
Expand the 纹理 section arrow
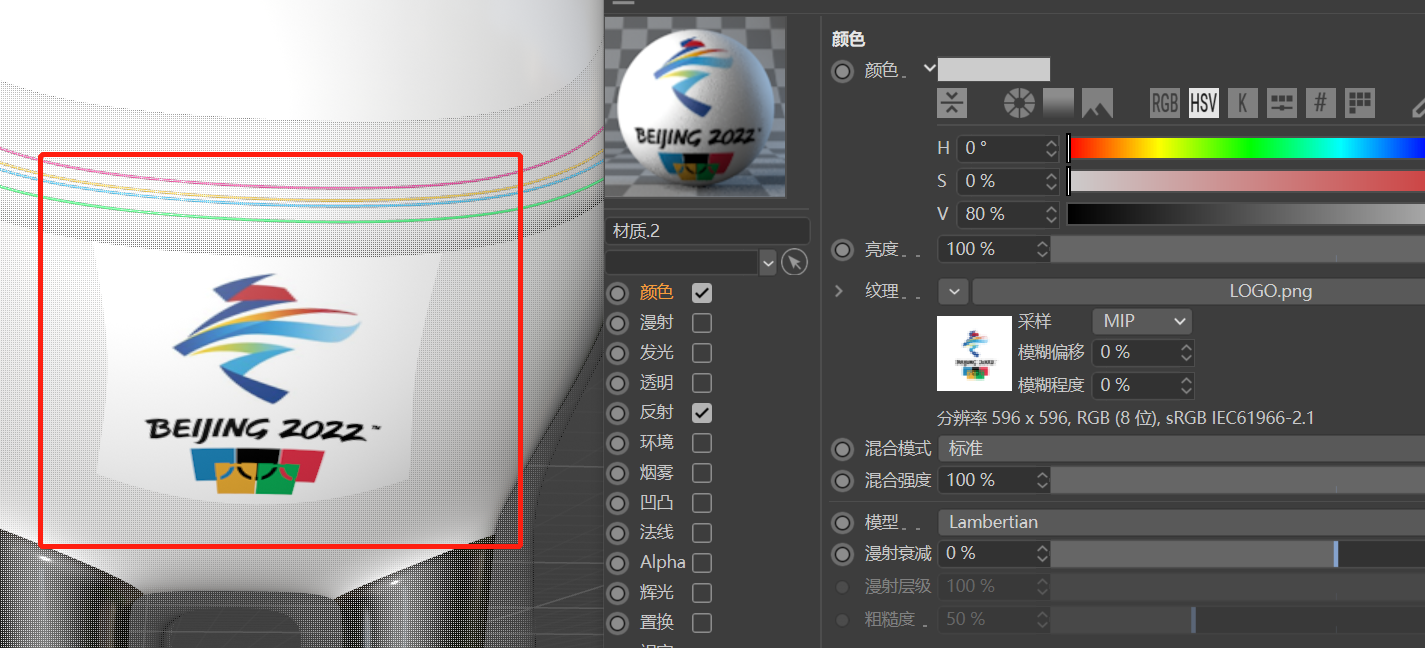click(x=839, y=291)
